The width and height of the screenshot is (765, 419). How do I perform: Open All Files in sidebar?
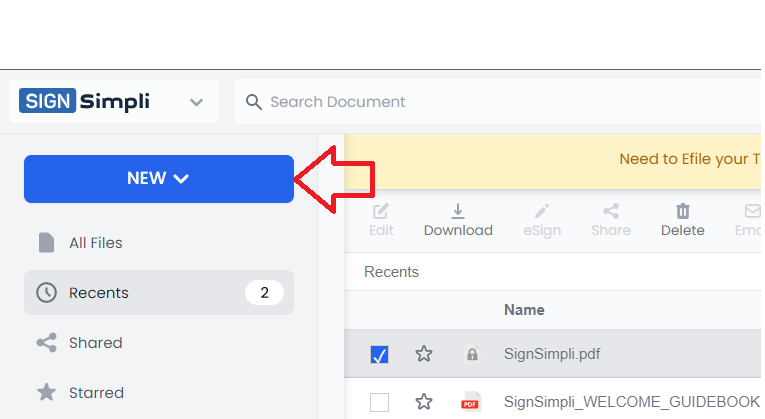point(95,243)
